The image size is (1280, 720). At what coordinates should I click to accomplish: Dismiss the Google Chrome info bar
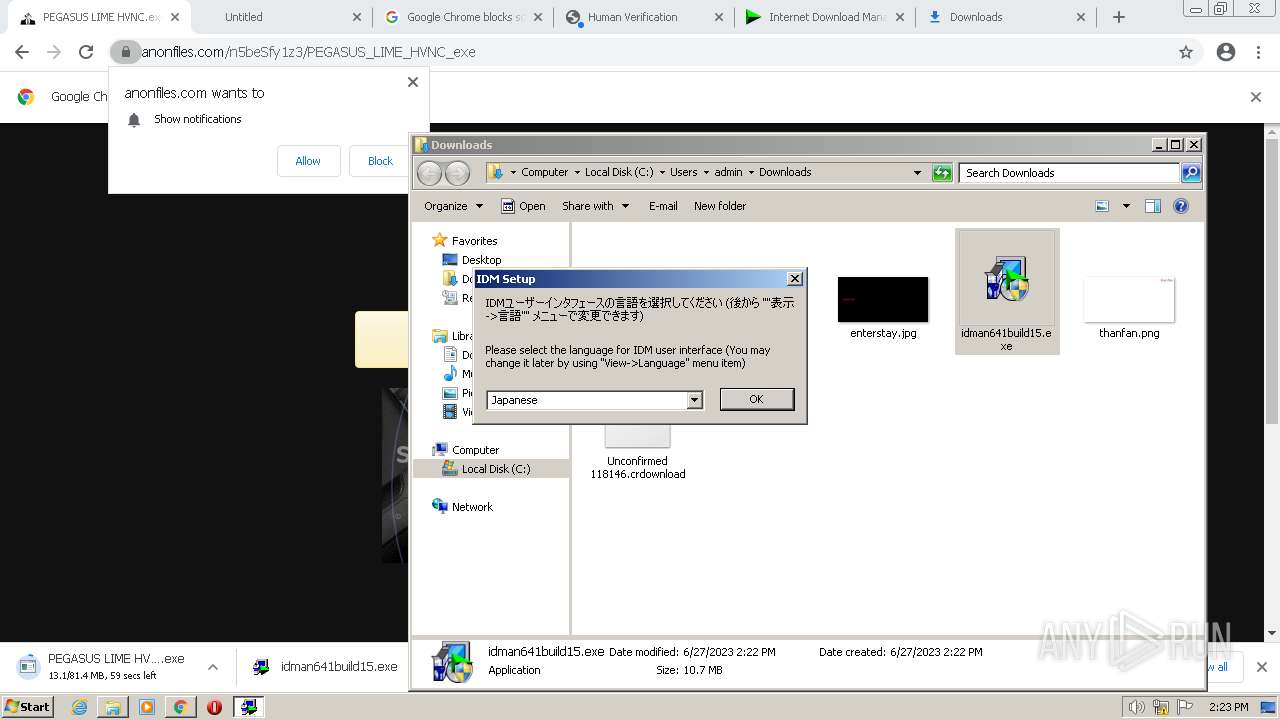pos(1256,97)
